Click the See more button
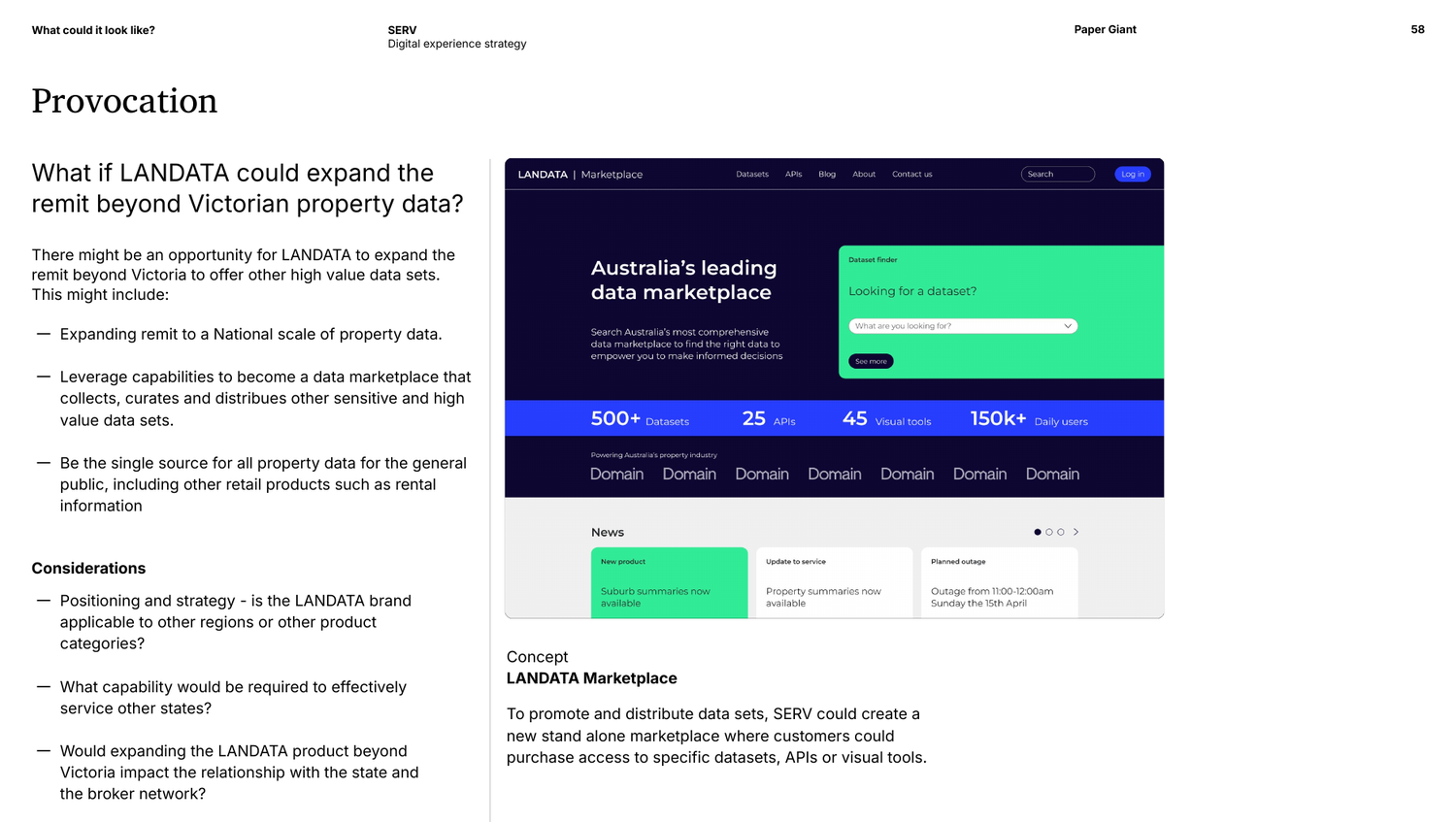 tap(870, 360)
